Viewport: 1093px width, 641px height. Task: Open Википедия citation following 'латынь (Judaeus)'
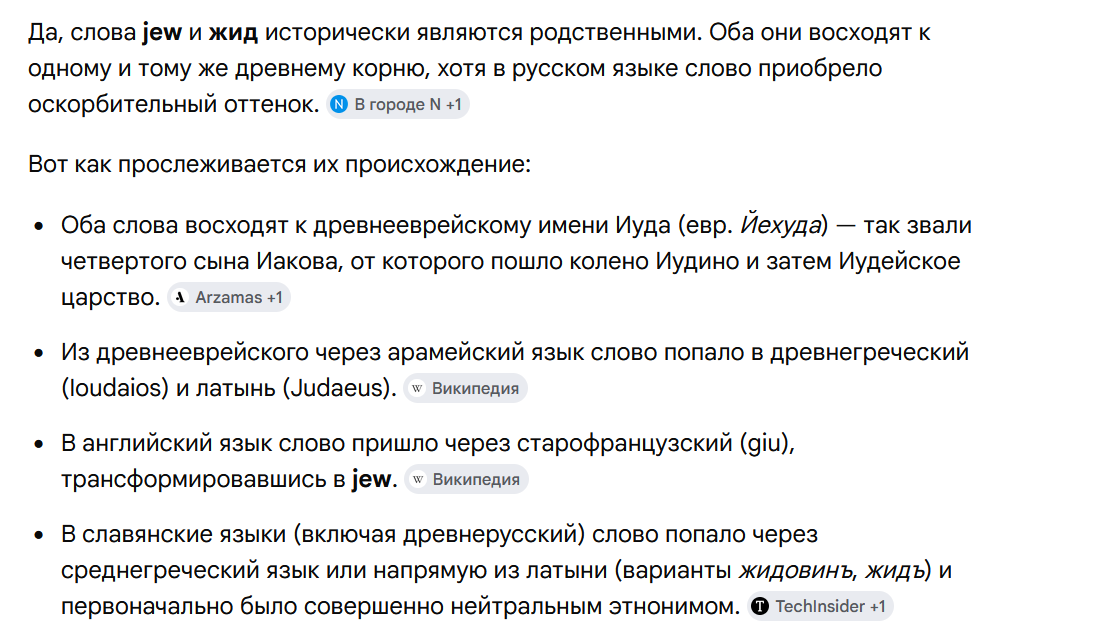(466, 388)
